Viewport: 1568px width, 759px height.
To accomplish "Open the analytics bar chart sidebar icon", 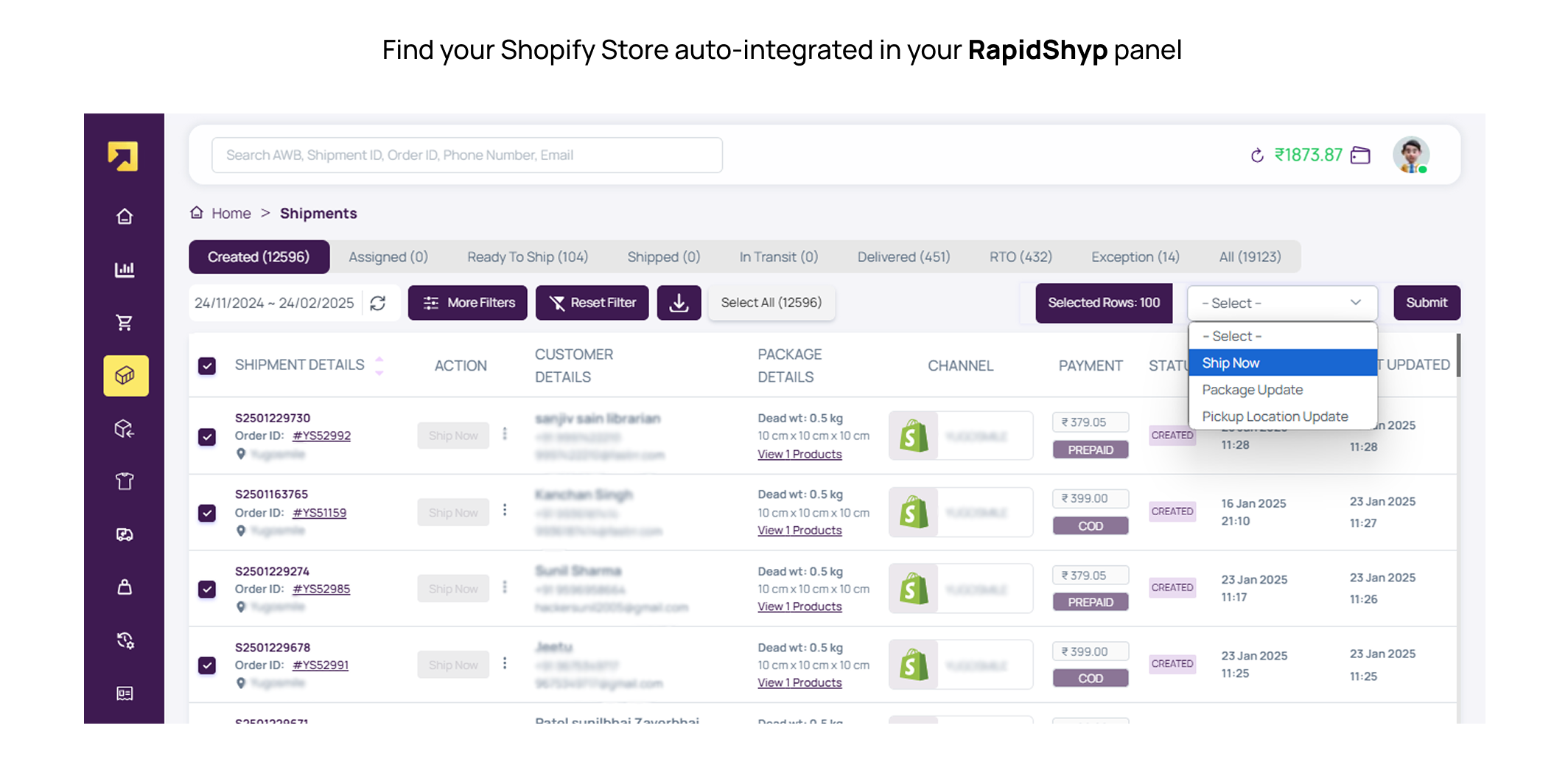I will point(125,270).
